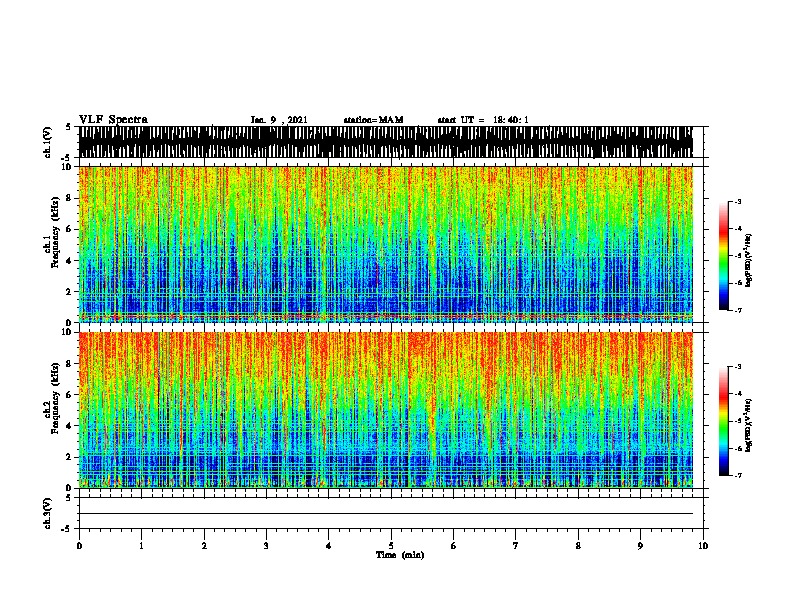Click the "VLF Spectra" title text
Viewport: 792px width, 612px height.
[113, 120]
